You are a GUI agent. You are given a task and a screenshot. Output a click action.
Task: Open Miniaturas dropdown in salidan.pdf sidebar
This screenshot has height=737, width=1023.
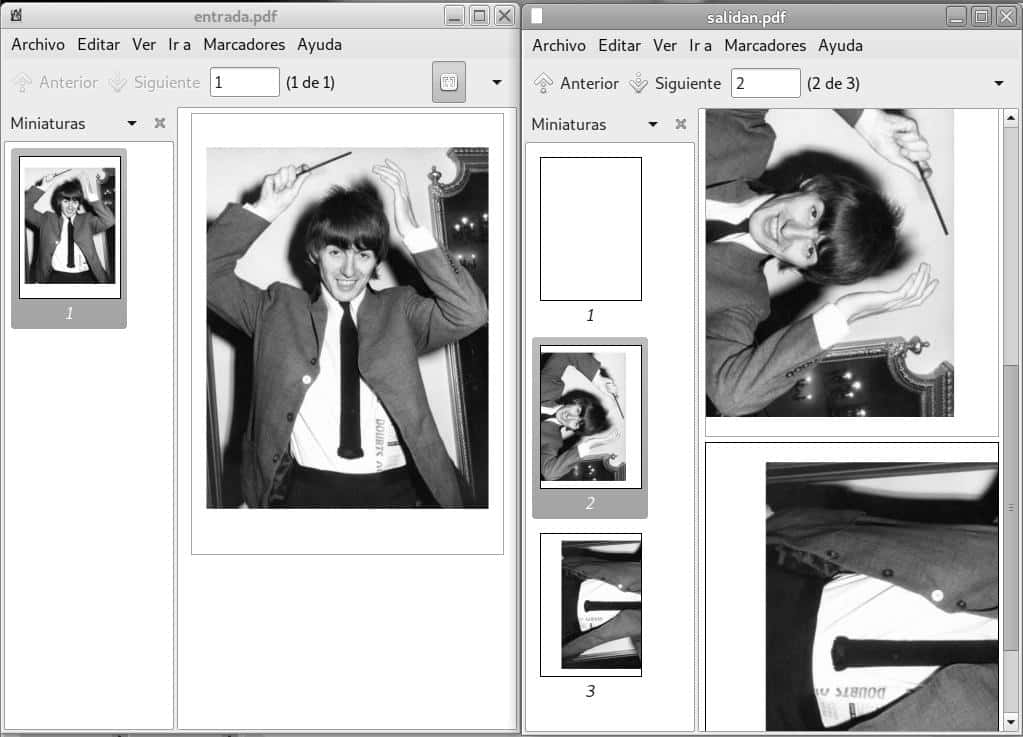[x=652, y=125]
